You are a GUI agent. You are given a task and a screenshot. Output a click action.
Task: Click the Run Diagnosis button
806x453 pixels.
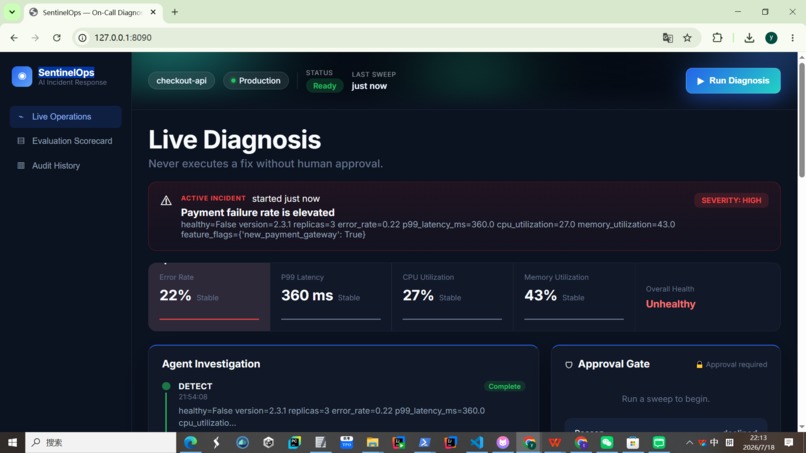coord(732,81)
